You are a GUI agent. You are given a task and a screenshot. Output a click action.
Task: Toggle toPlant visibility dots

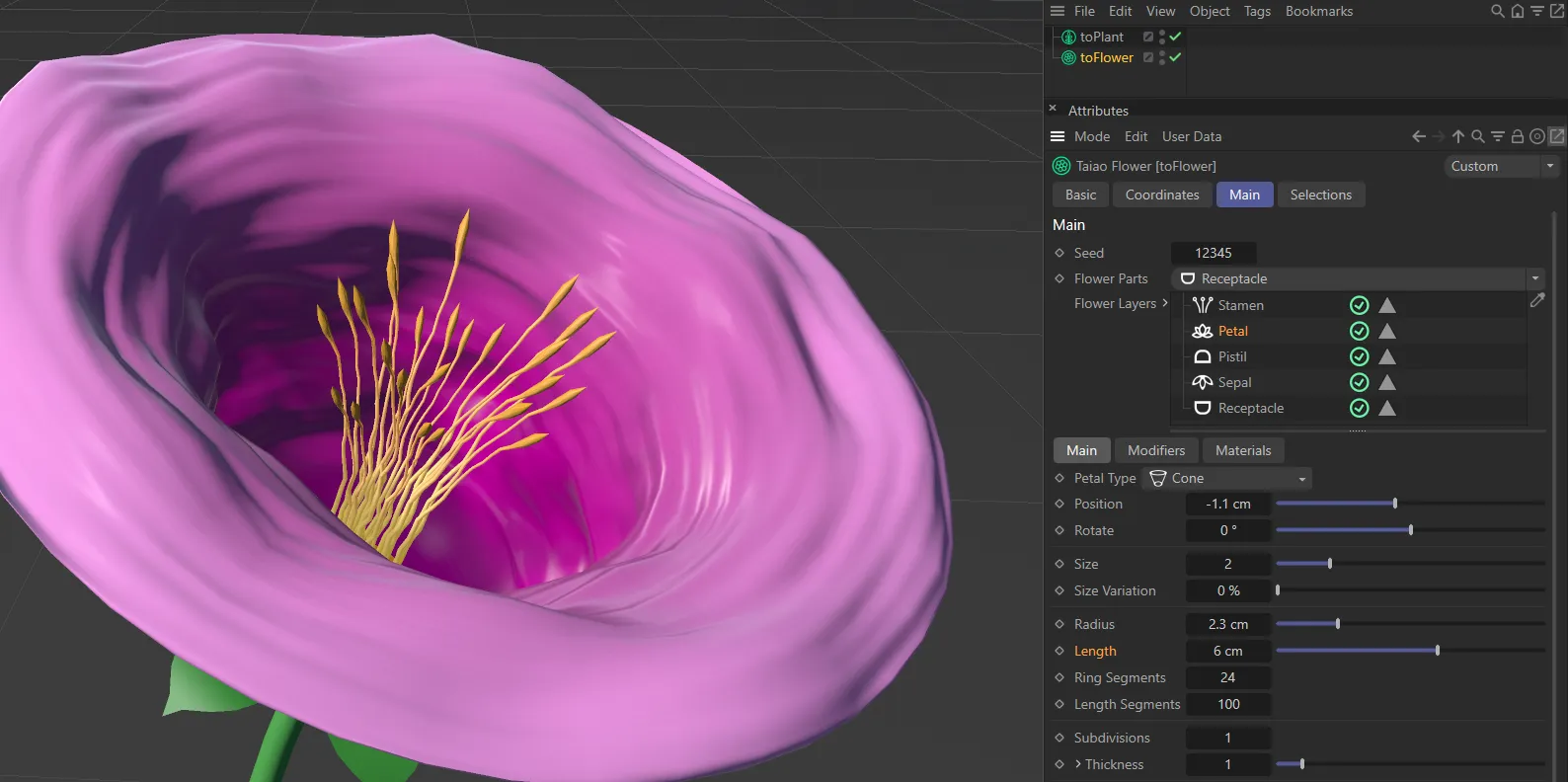[1162, 37]
